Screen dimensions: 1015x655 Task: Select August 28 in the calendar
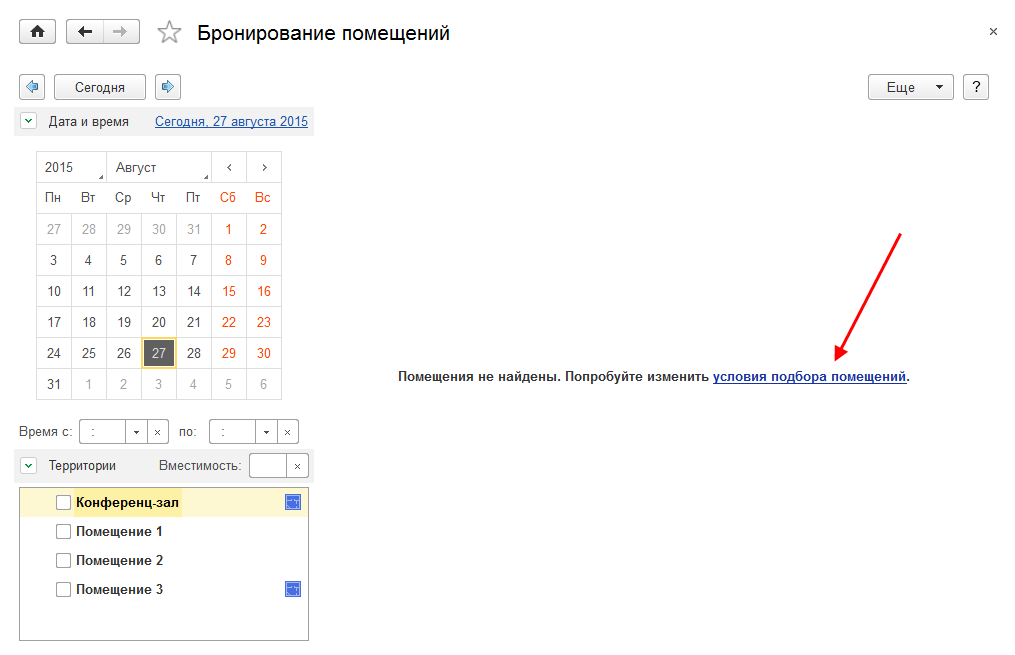coord(194,353)
